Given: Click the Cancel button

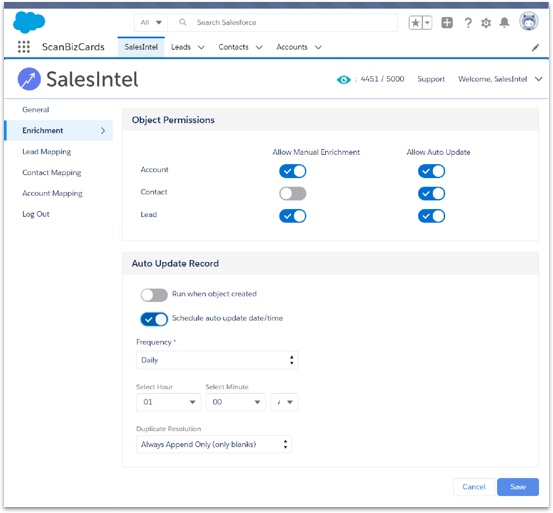Looking at the screenshot, I should tap(474, 487).
